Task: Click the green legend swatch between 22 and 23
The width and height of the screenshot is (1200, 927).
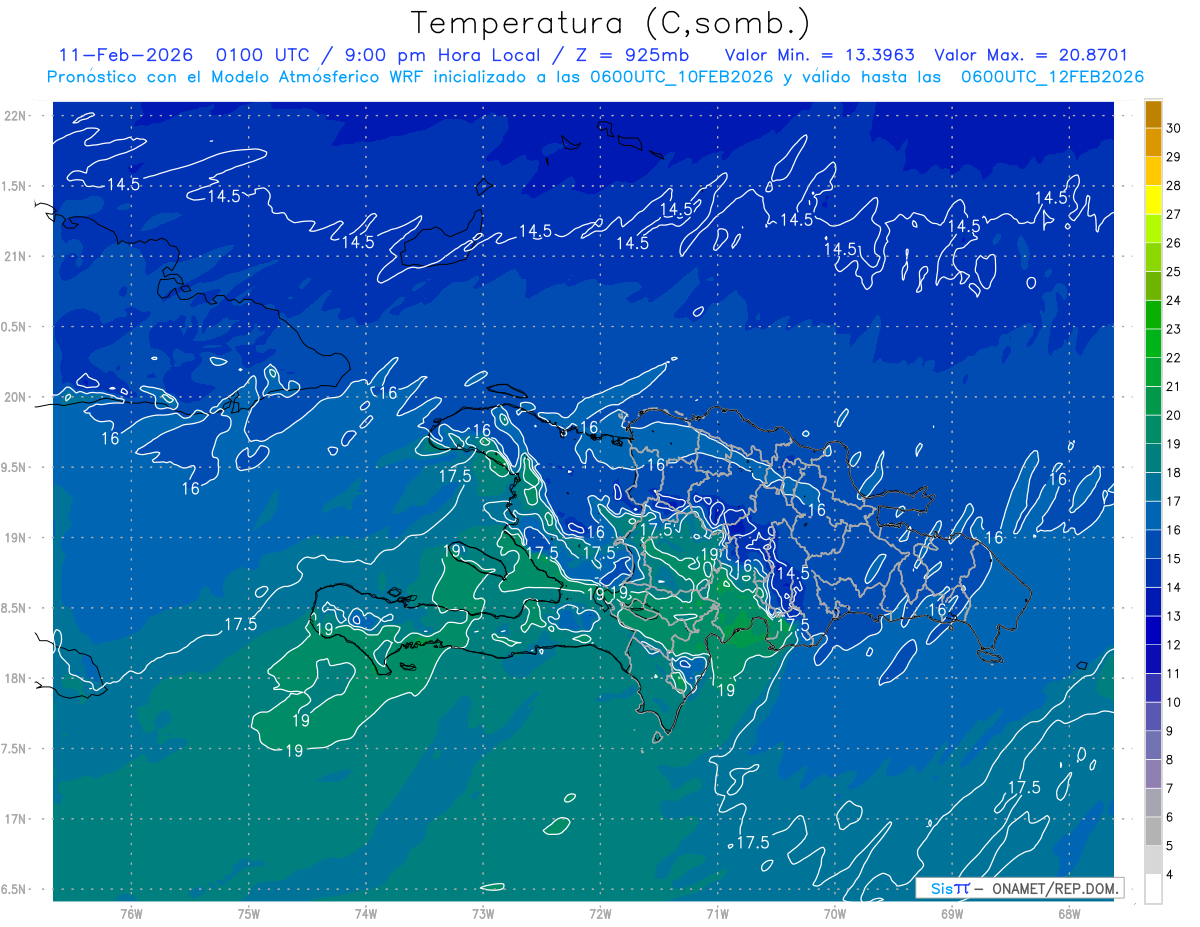Action: click(1153, 344)
